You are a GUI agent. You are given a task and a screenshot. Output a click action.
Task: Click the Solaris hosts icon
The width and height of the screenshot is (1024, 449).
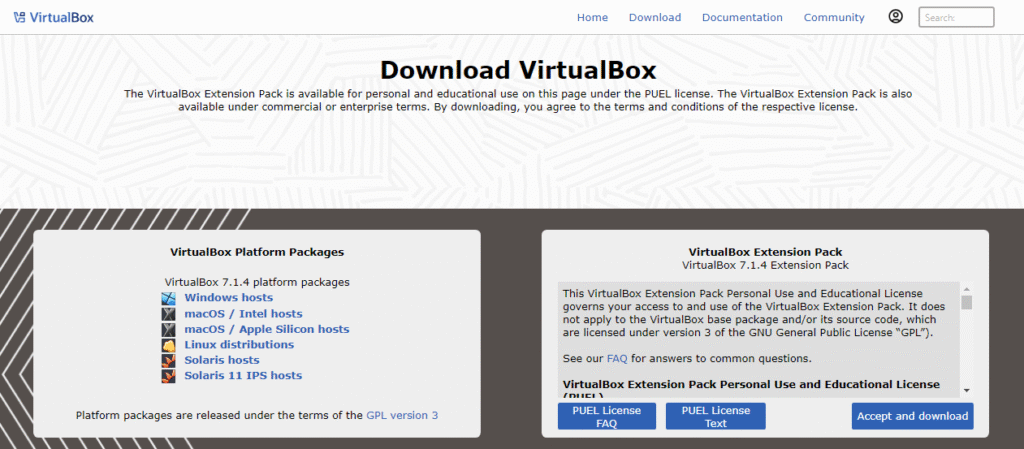(169, 360)
